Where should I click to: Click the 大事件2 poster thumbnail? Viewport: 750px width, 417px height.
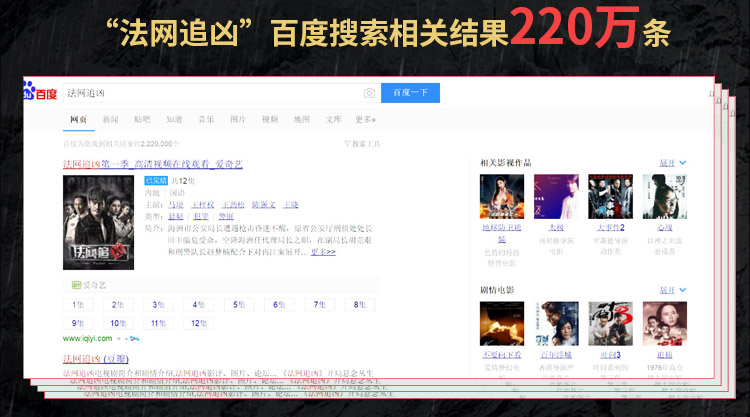(610, 197)
